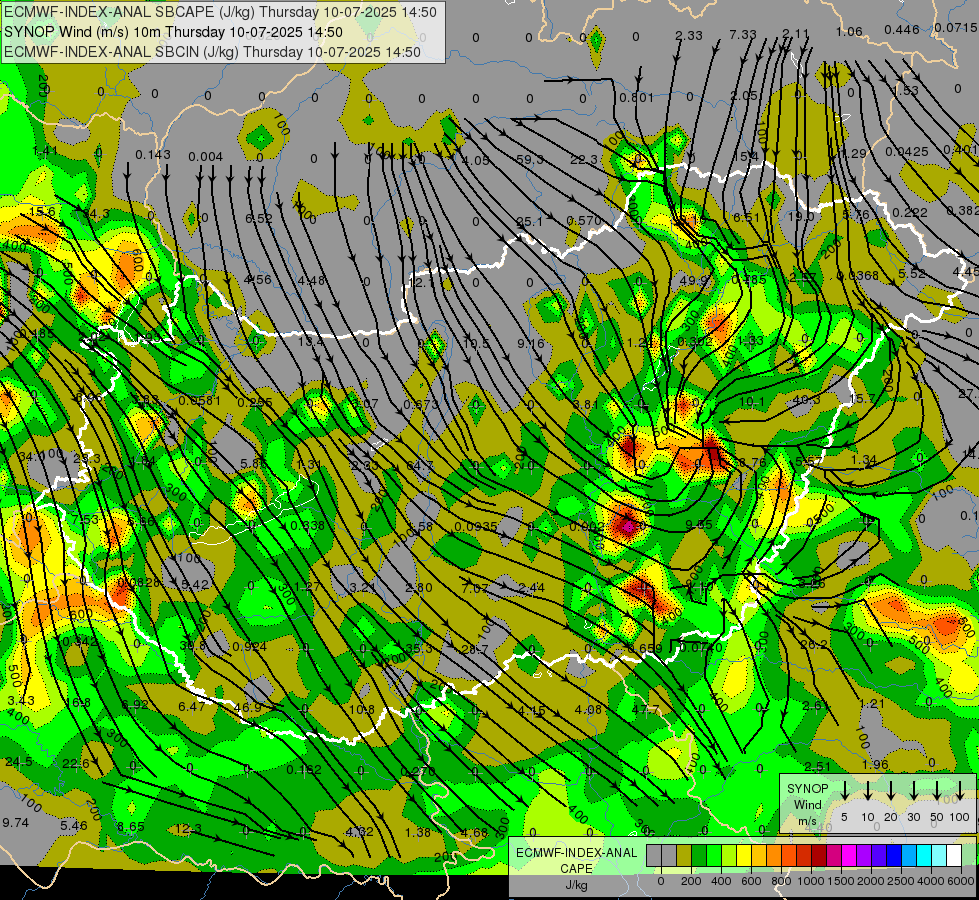The width and height of the screenshot is (979, 900).
Task: Select the violet purple legend swatch
Action: point(864,856)
